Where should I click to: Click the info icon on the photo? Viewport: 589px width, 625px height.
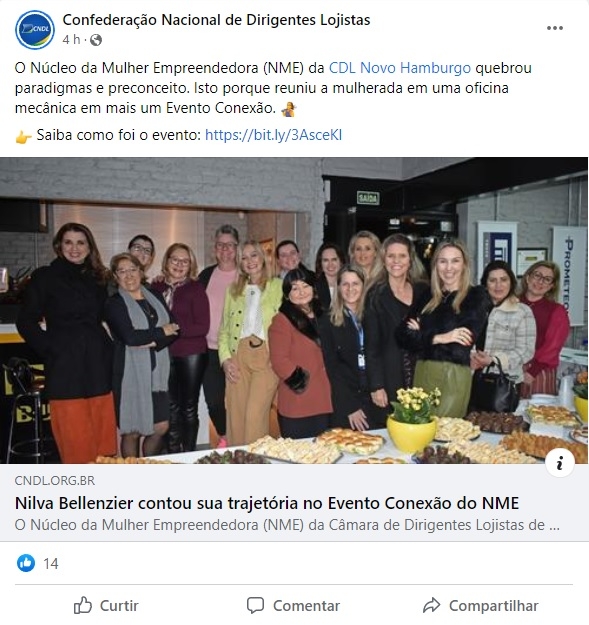pyautogui.click(x=560, y=463)
